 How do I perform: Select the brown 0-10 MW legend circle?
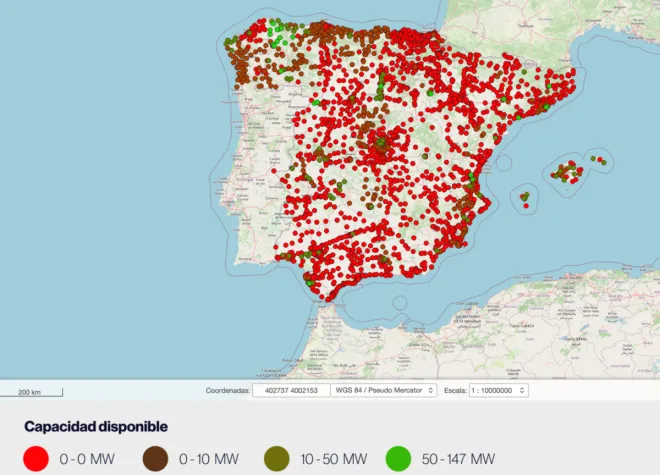tap(155, 458)
